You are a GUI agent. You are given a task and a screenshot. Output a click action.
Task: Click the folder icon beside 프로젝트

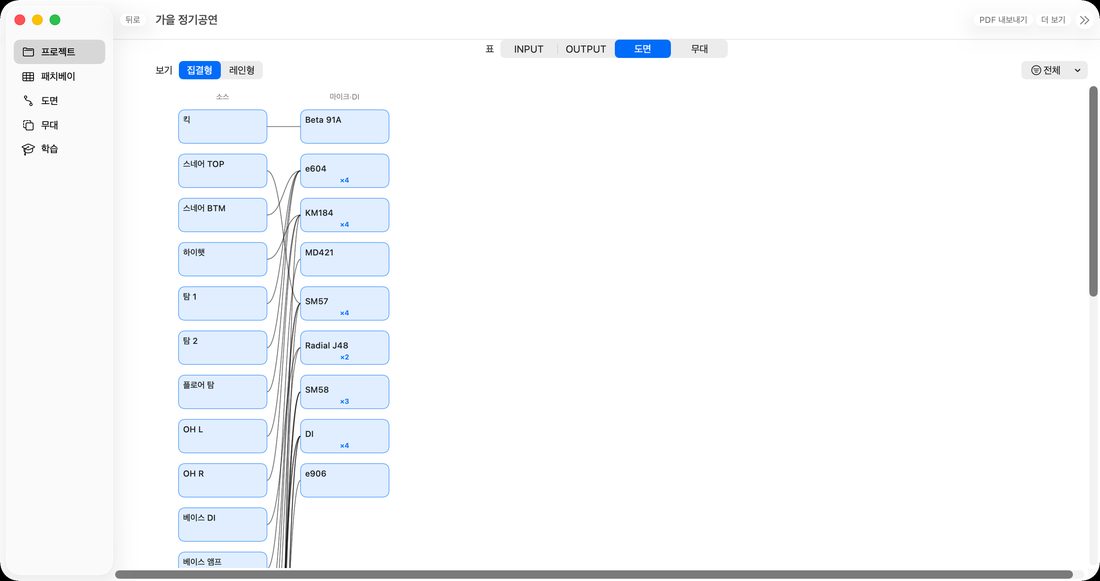pos(28,52)
